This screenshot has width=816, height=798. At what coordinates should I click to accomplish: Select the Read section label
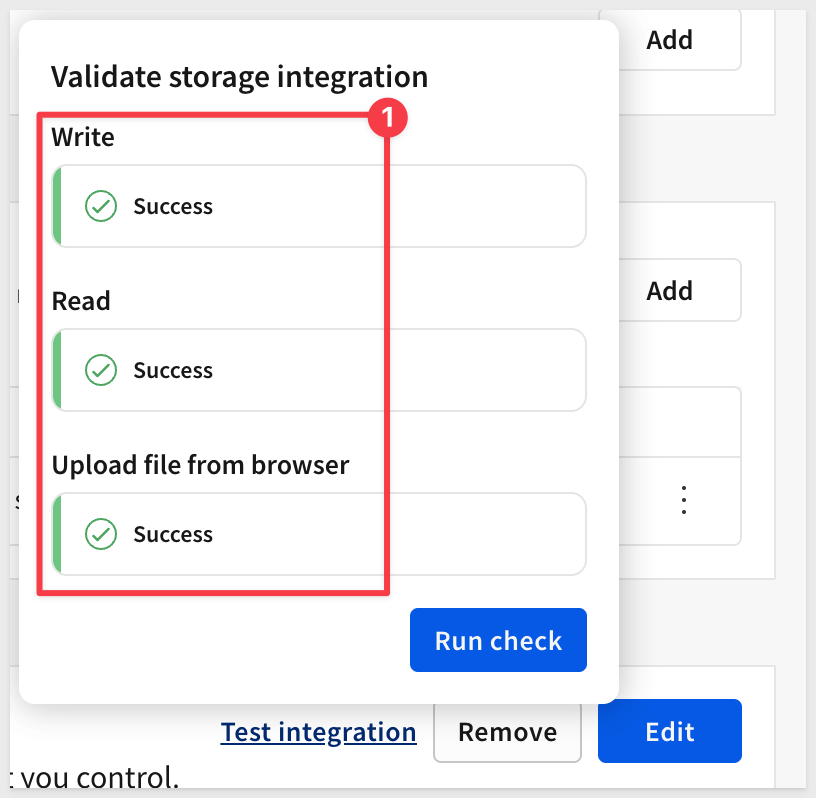(81, 301)
